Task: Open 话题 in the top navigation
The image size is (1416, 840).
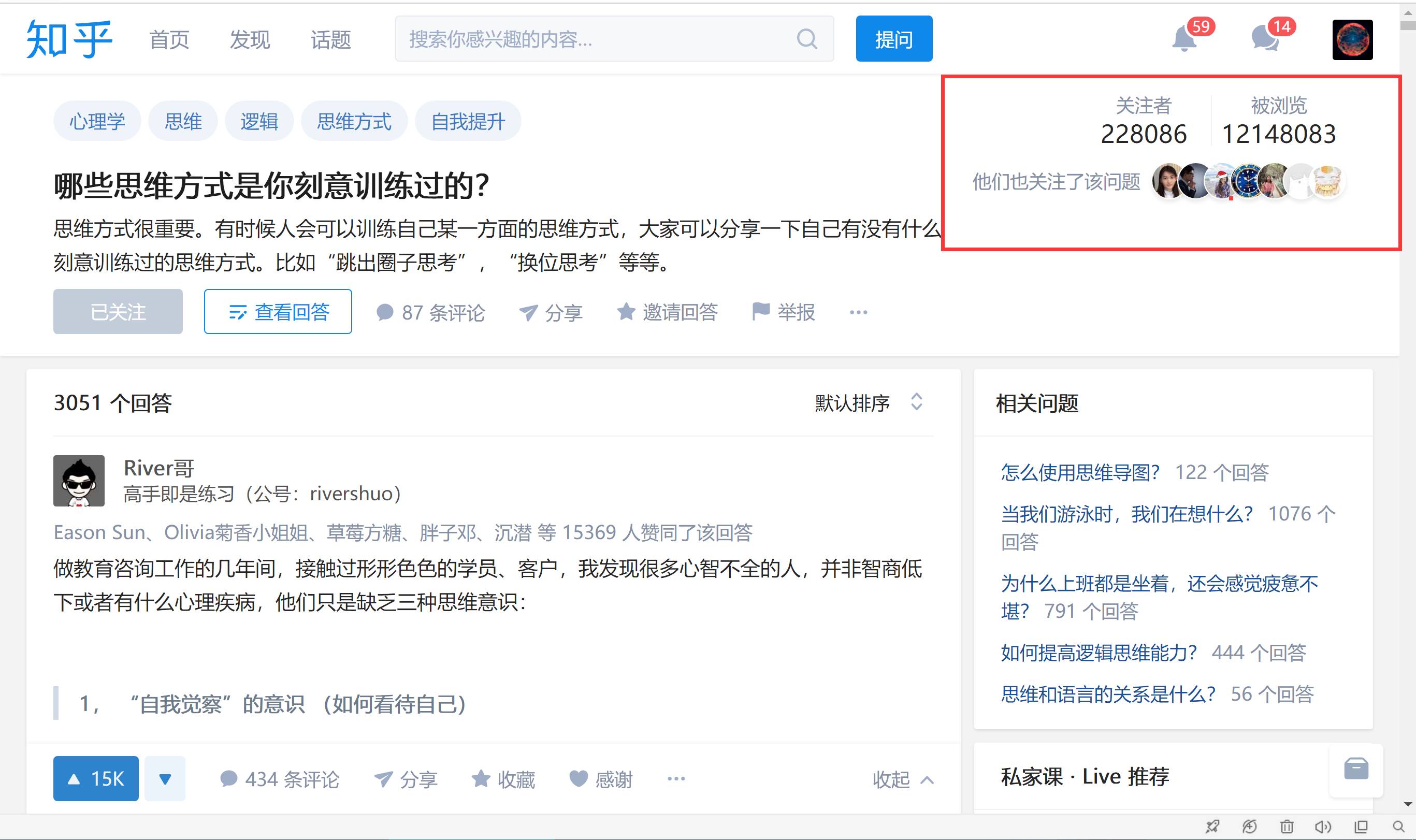Action: [x=330, y=40]
